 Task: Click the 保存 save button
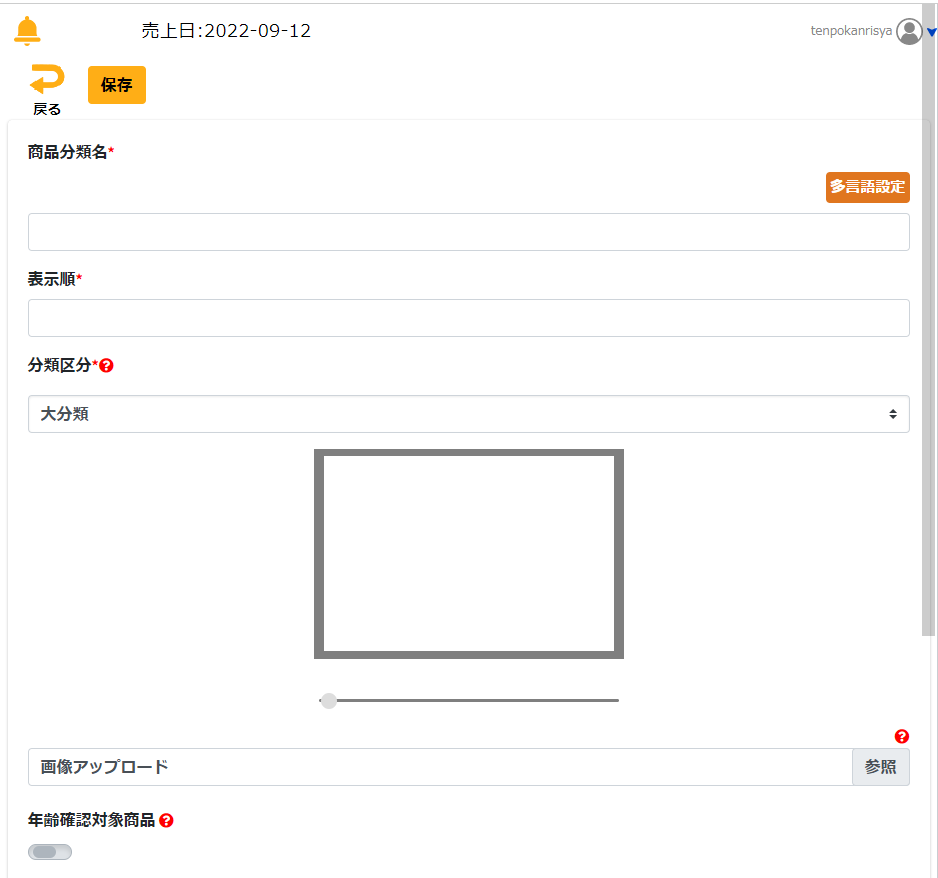click(117, 85)
